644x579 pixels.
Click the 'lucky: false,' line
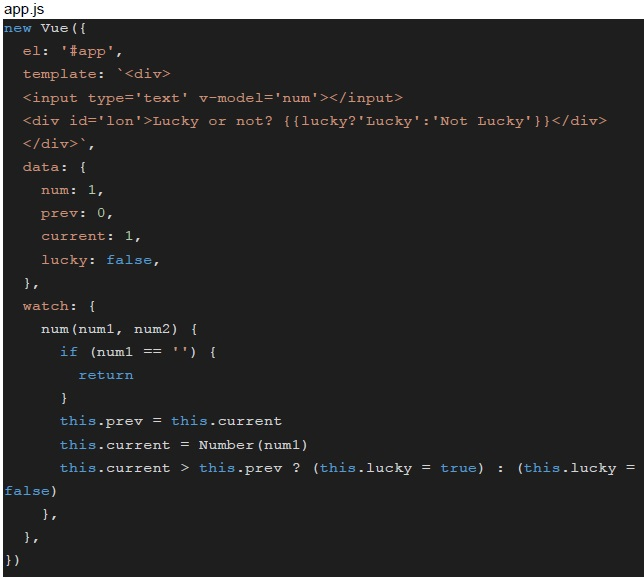(100, 260)
